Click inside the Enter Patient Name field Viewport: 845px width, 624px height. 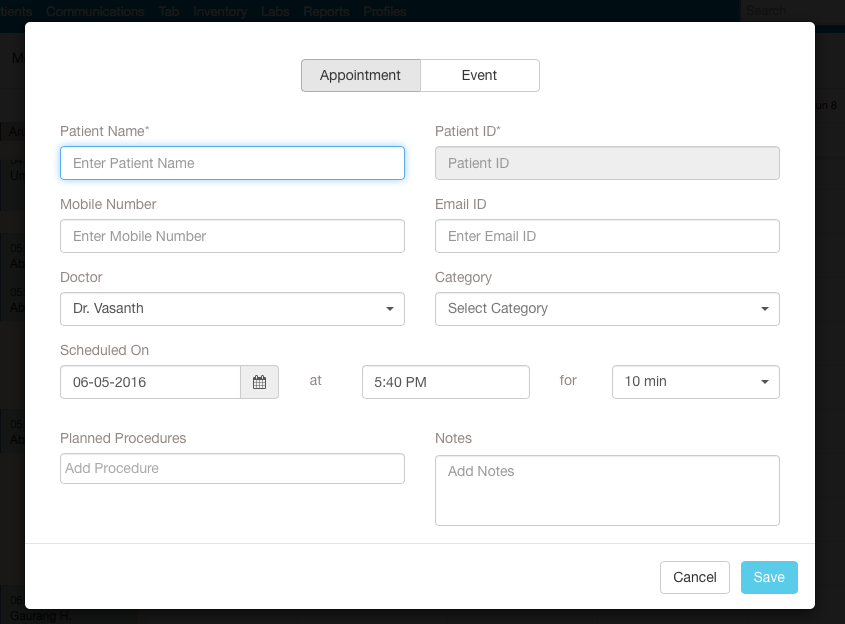pos(232,163)
